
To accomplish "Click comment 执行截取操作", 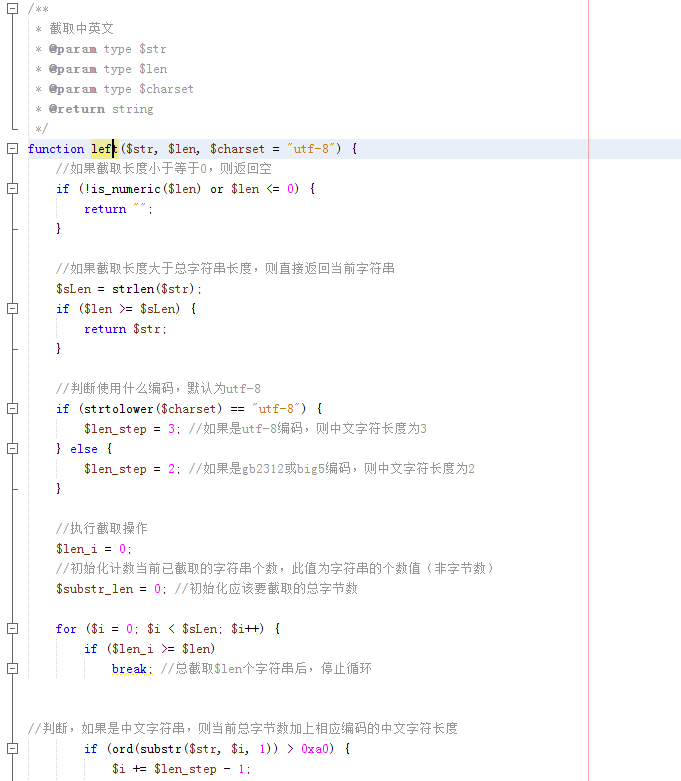I will tap(102, 528).
